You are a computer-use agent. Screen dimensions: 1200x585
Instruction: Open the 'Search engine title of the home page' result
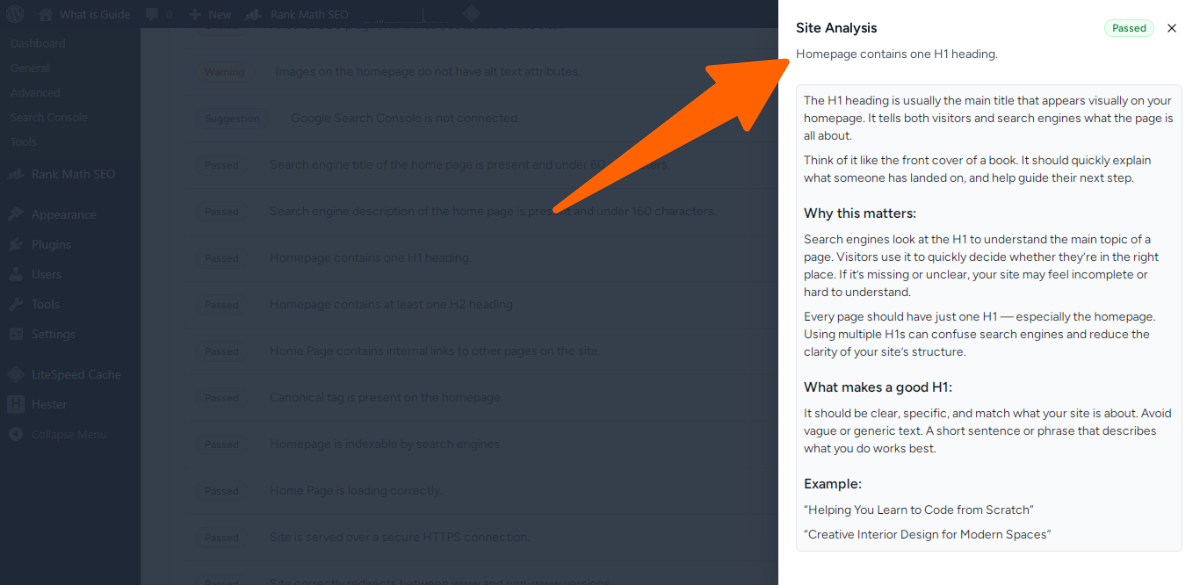[x=470, y=165]
